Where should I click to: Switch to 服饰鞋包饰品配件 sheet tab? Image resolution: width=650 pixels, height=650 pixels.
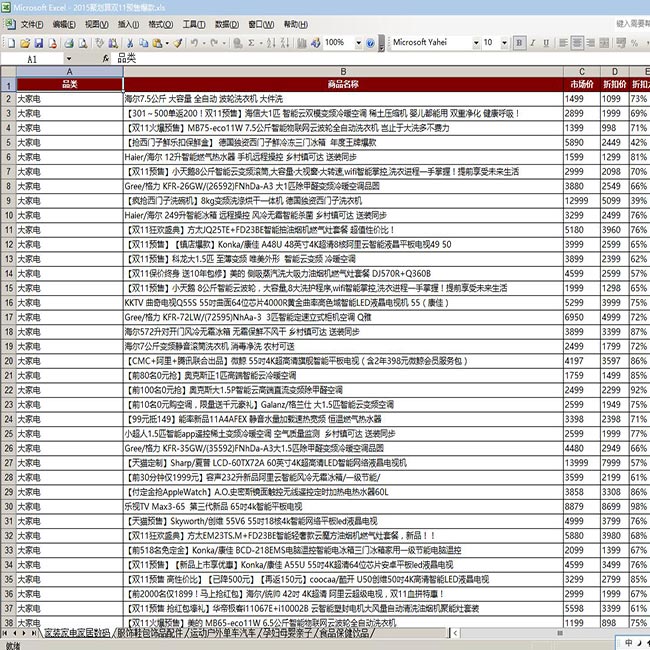pyautogui.click(x=150, y=633)
